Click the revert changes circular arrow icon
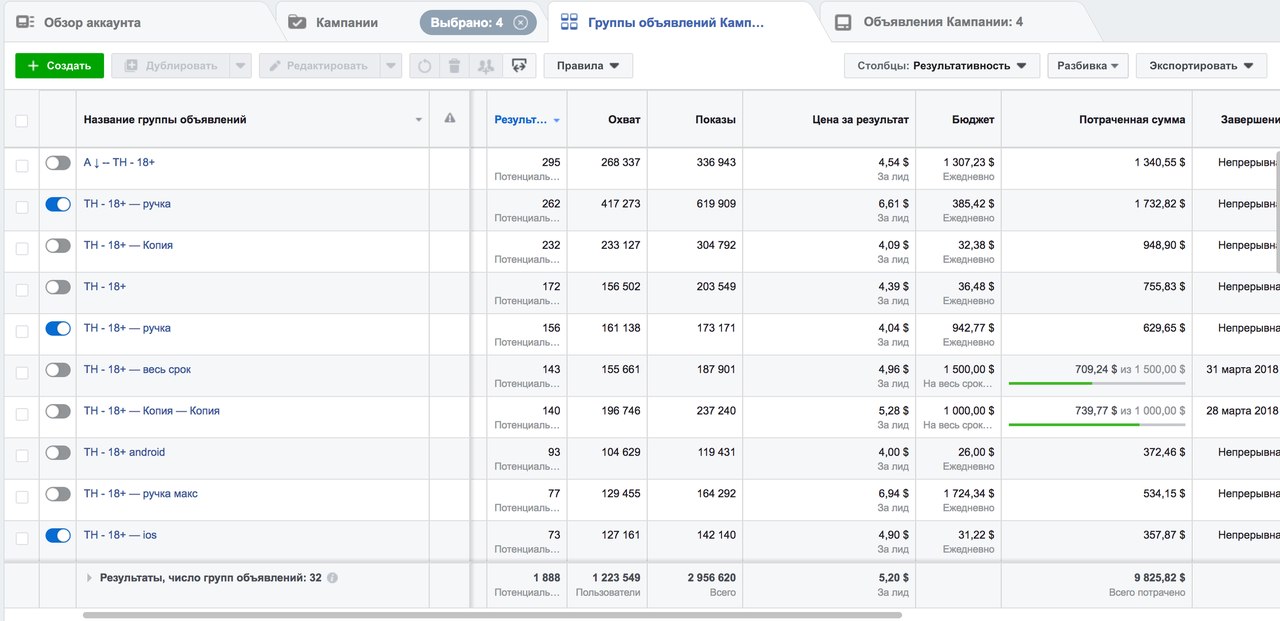Screen dimensions: 1280x621 pos(424,66)
